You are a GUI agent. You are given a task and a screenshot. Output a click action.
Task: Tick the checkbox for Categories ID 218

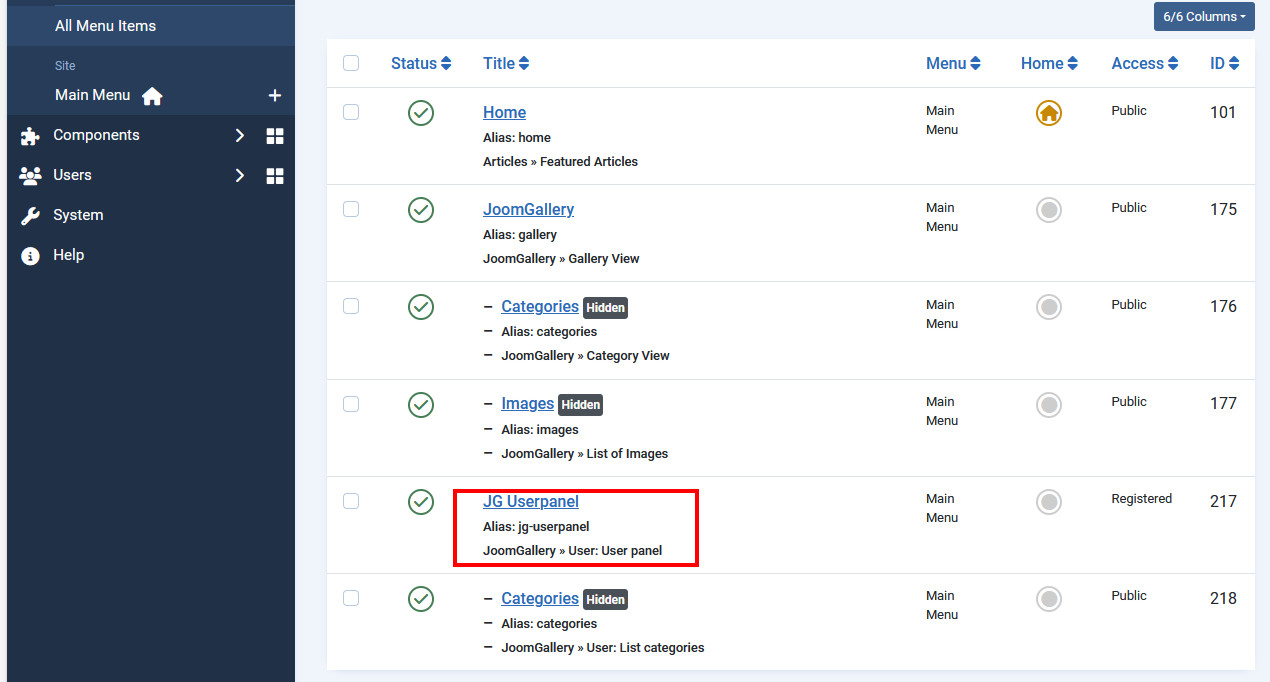pyautogui.click(x=351, y=597)
